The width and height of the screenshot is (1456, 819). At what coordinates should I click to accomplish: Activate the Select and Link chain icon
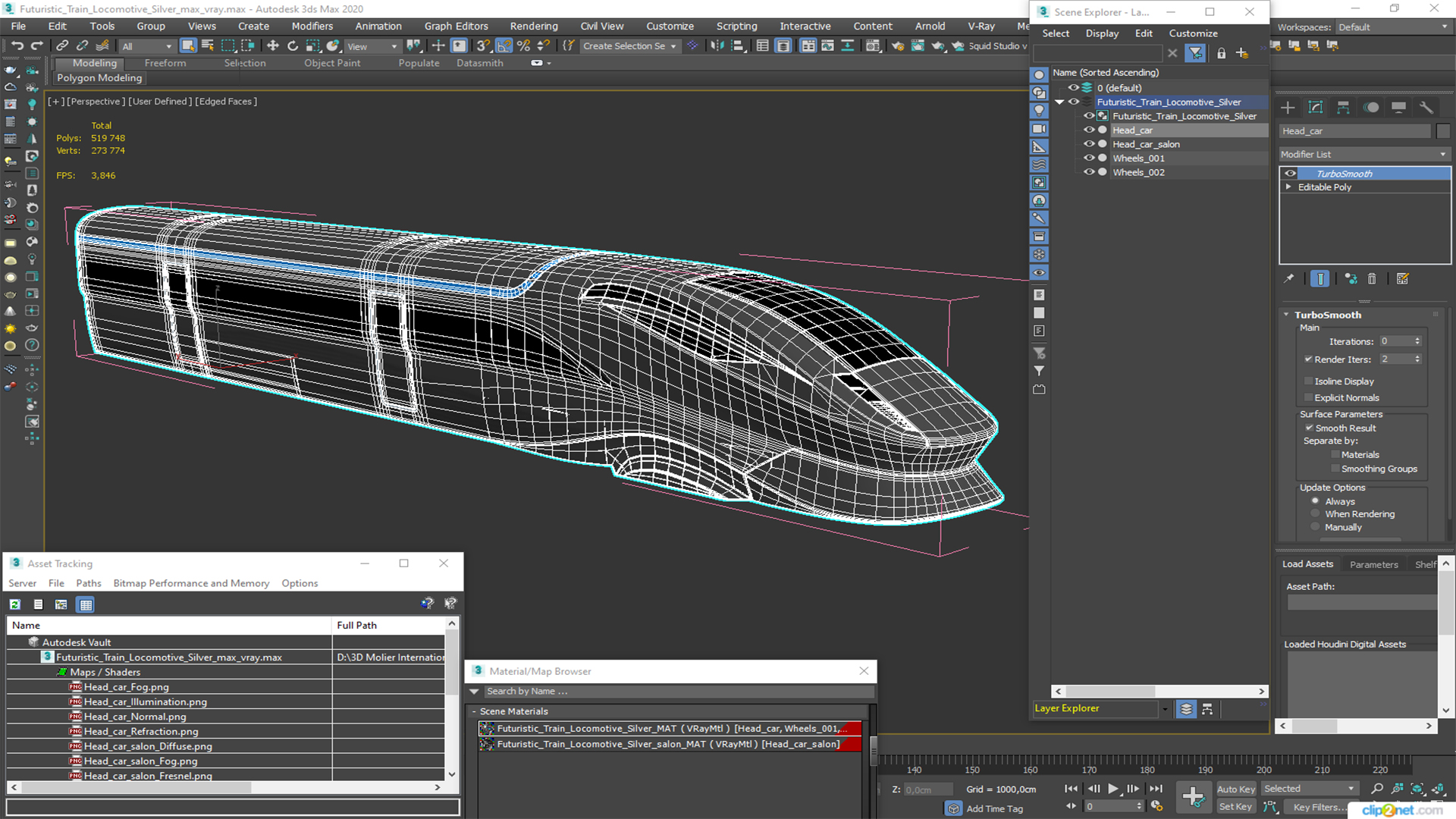point(62,46)
